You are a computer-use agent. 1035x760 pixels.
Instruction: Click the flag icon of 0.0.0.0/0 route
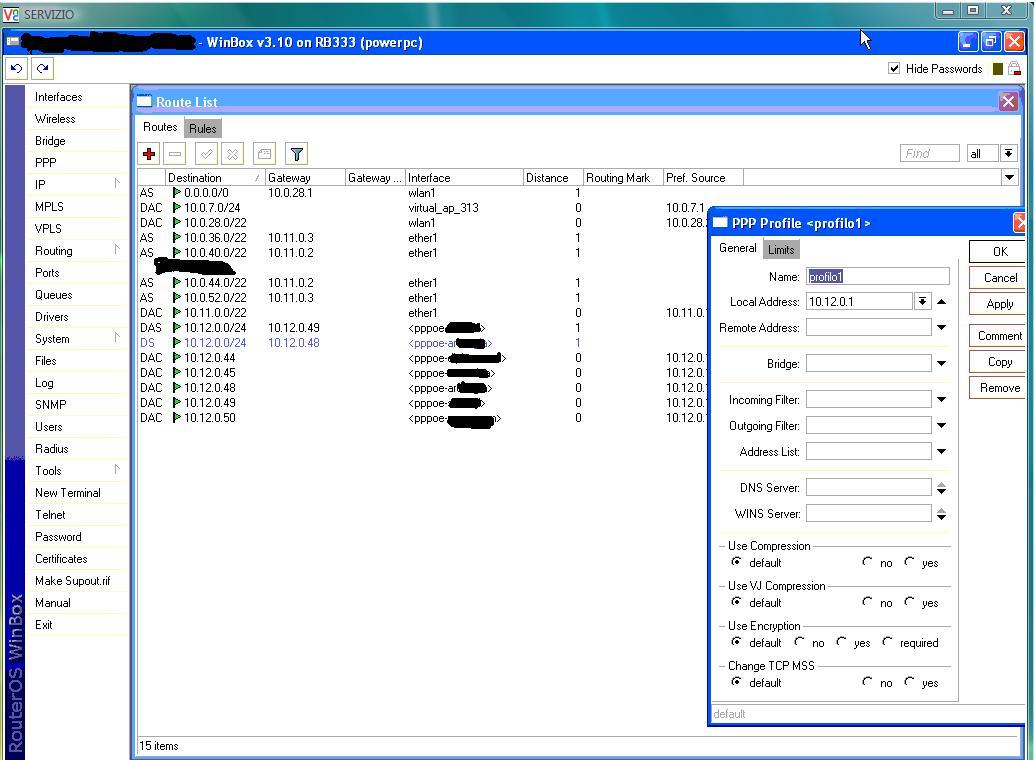click(176, 193)
